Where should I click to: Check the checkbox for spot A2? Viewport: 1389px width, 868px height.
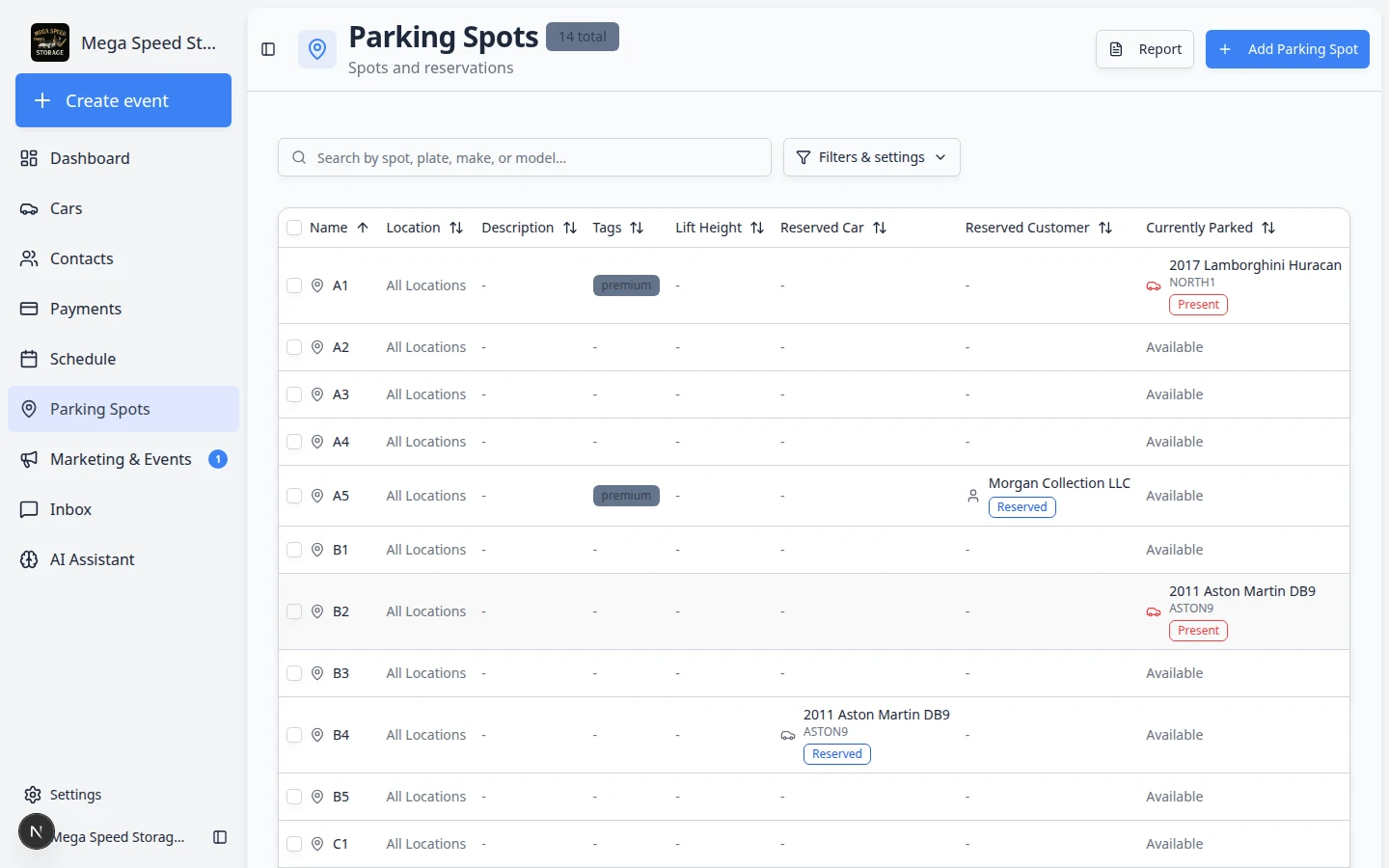tap(294, 347)
